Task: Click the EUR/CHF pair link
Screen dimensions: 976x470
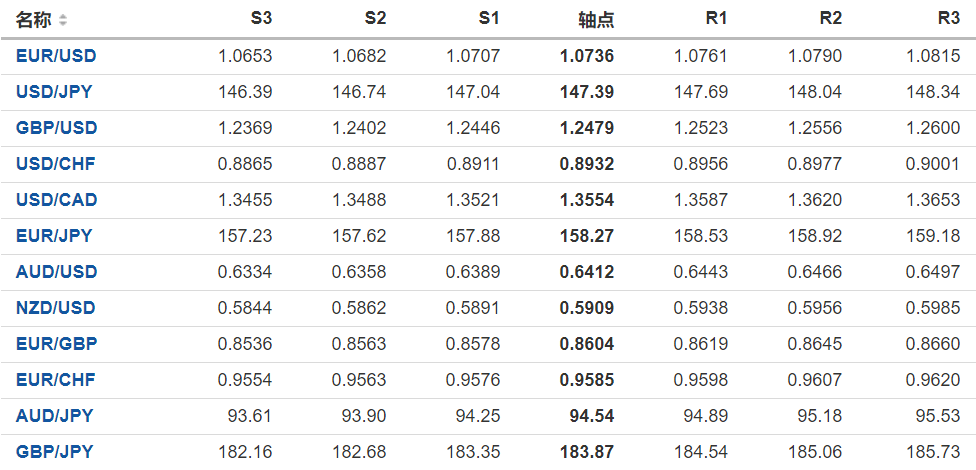Action: click(56, 380)
